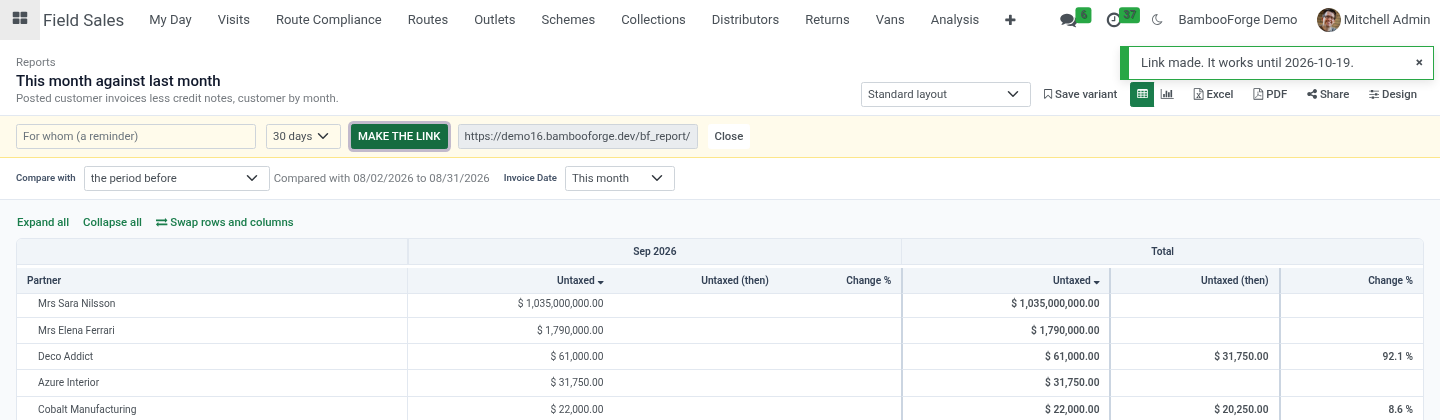Viewport: 1440px width, 420px height.
Task: Open Route Compliance menu
Action: (329, 19)
